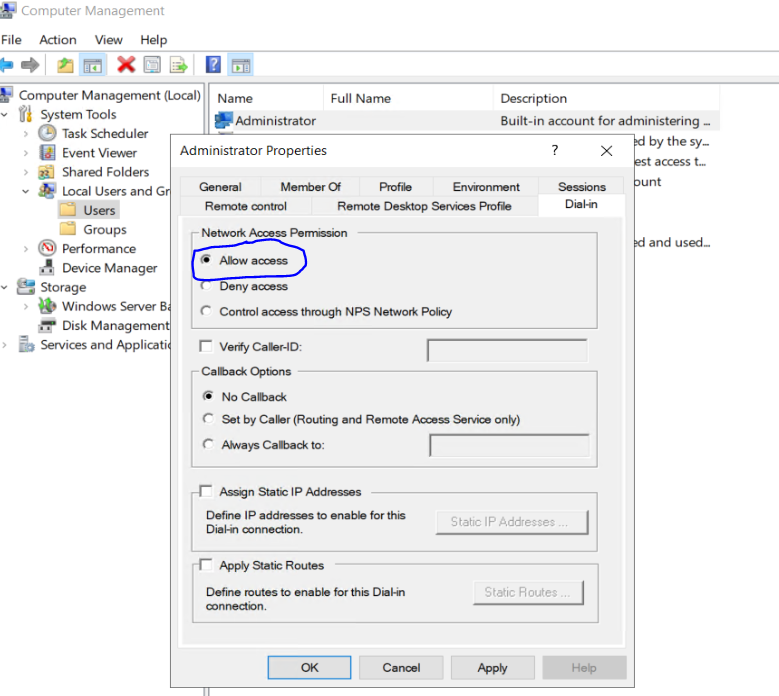Click the Services and Applications icon

pyautogui.click(x=26, y=344)
